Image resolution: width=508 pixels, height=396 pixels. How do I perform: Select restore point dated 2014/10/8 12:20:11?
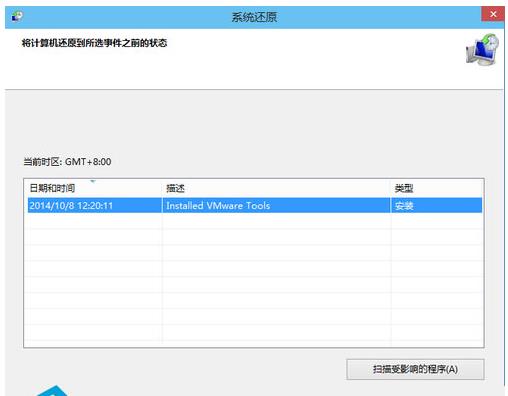(x=255, y=206)
